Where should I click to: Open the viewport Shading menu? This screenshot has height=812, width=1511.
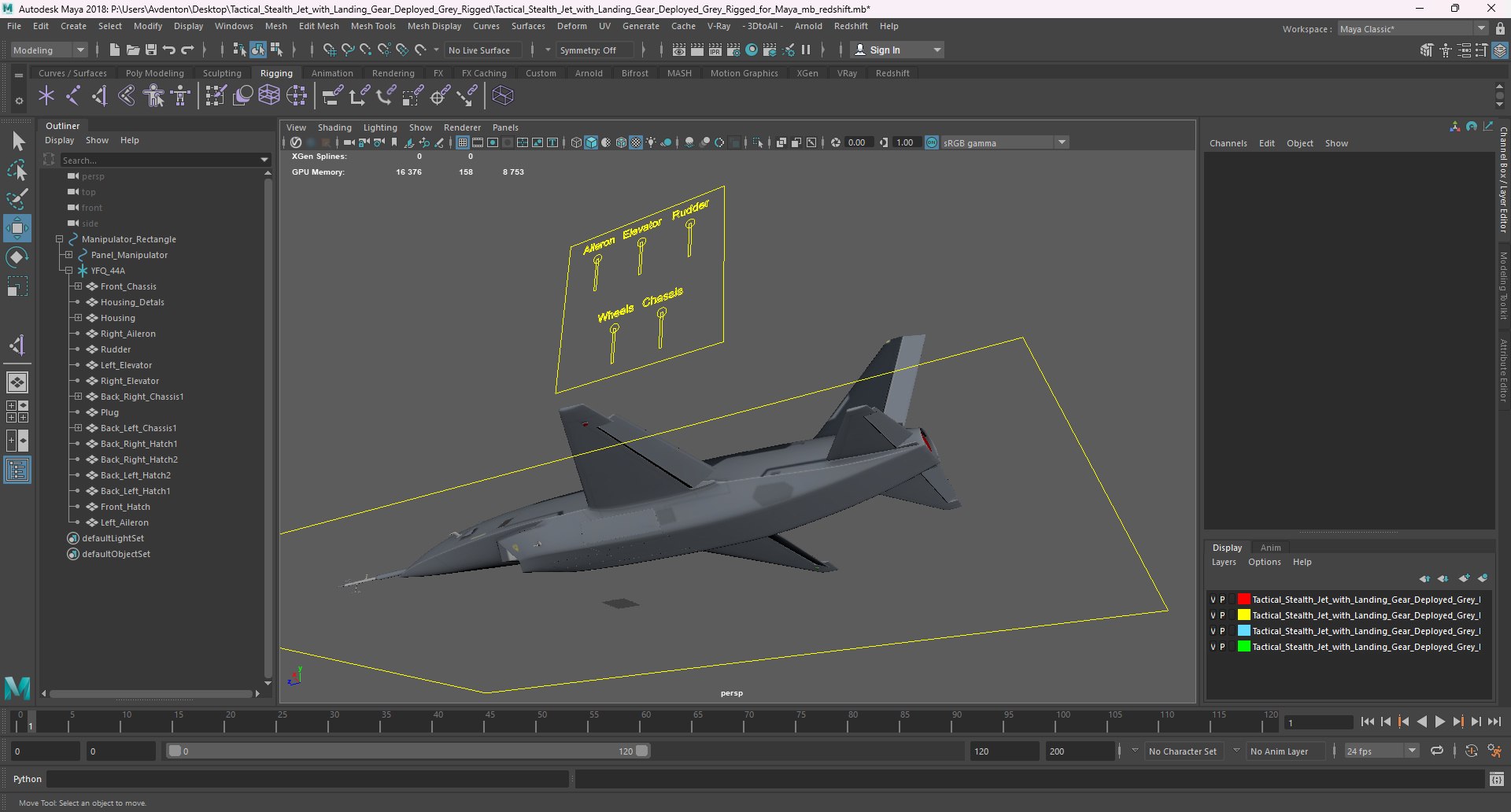[334, 127]
